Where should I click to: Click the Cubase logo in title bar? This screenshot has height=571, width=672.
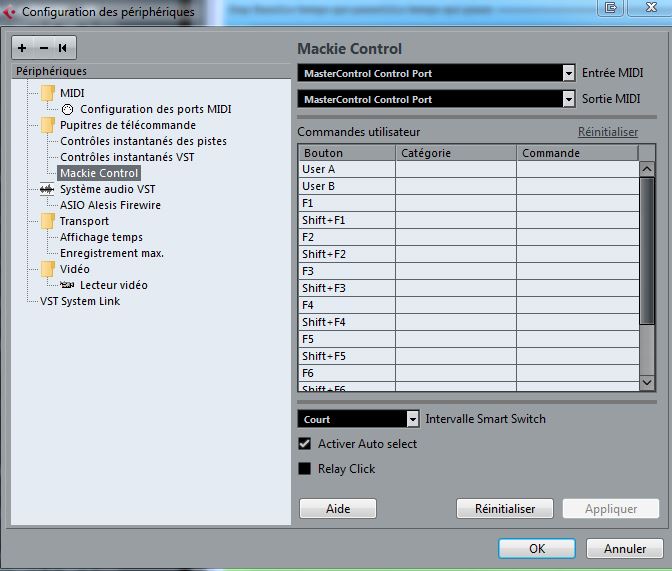click(x=9, y=12)
